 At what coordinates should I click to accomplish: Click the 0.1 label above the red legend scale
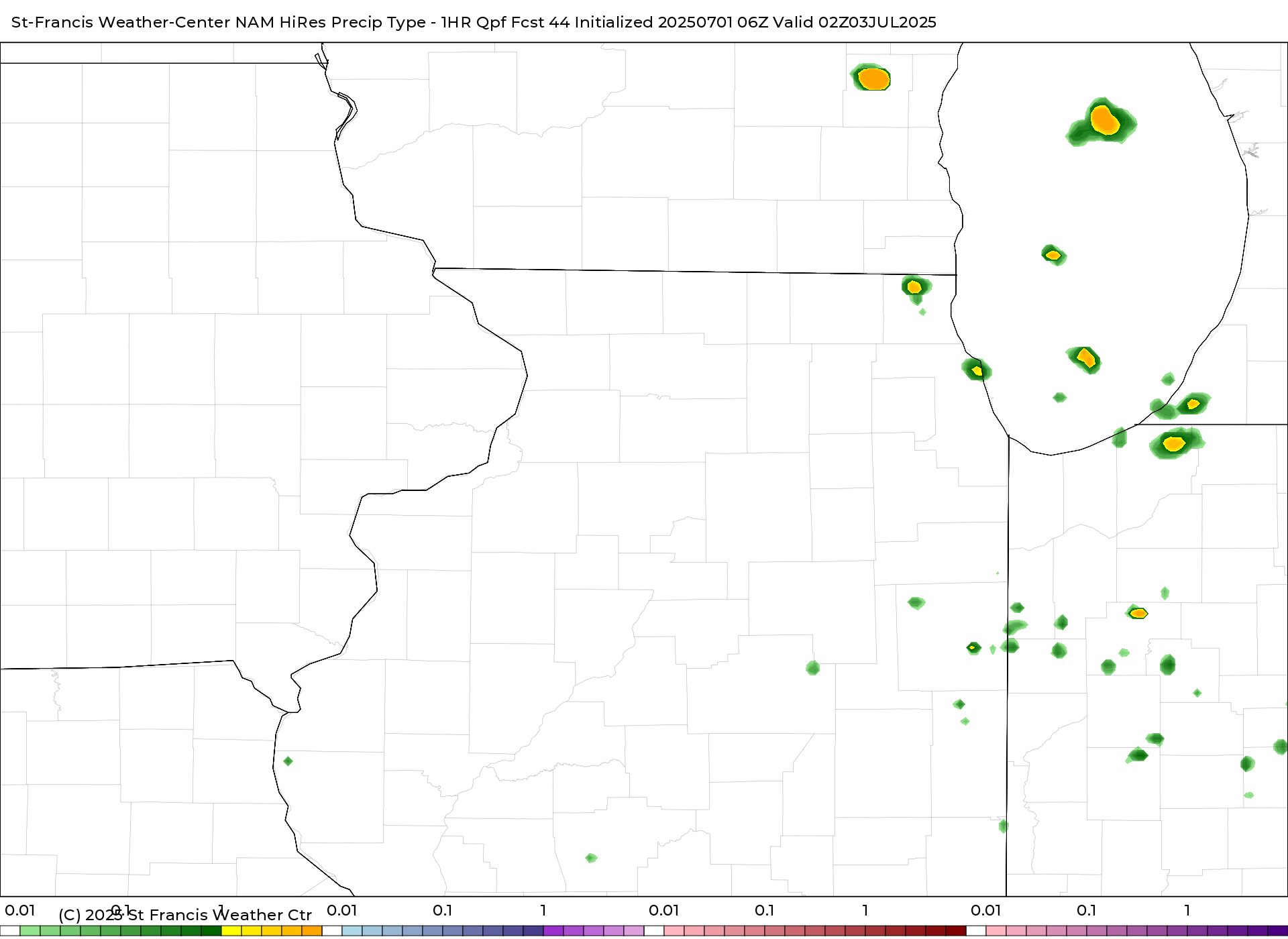pos(764,910)
